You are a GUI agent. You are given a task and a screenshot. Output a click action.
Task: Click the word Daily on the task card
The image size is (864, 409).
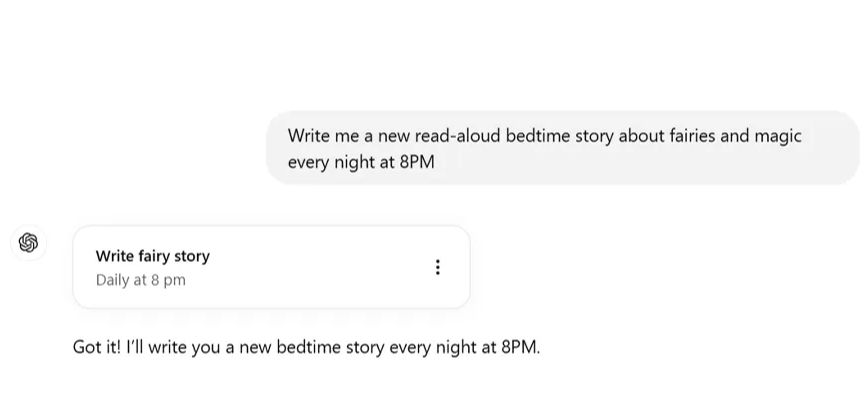(x=114, y=280)
